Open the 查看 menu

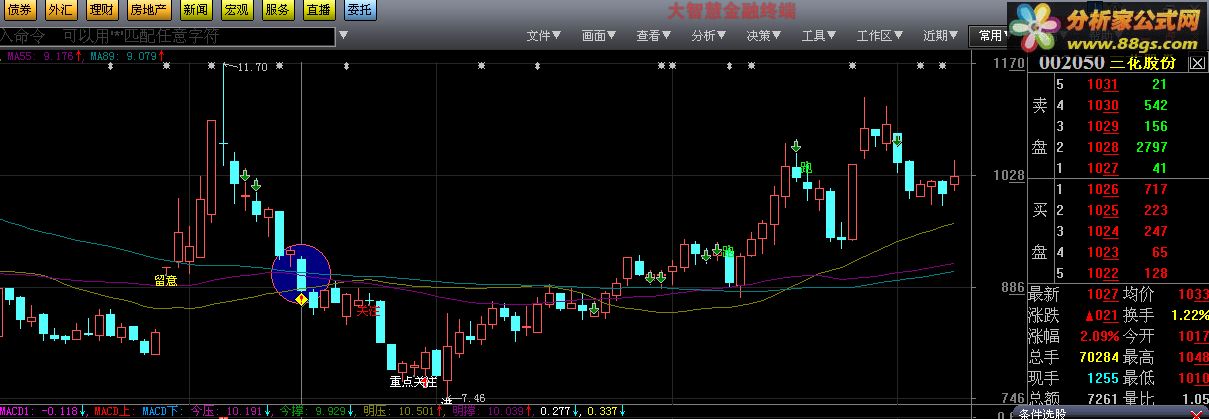[x=654, y=36]
